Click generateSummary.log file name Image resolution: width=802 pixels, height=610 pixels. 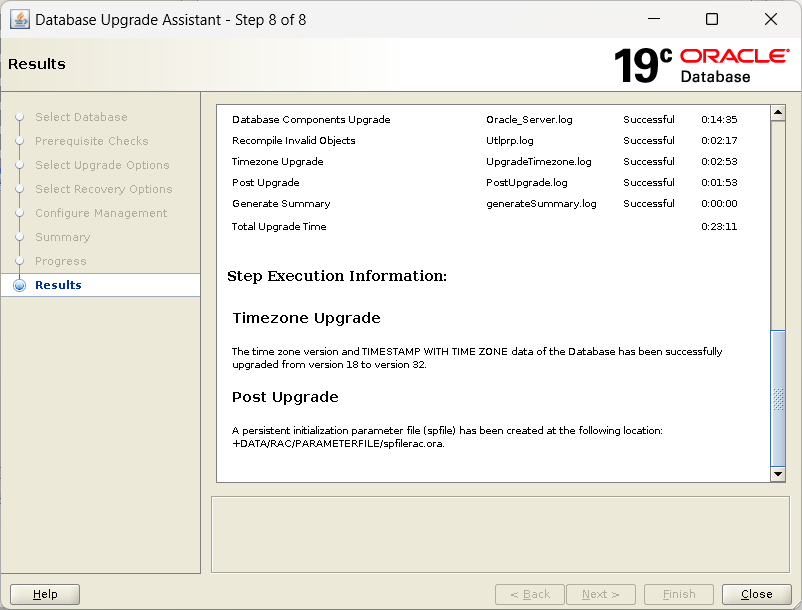tap(541, 203)
